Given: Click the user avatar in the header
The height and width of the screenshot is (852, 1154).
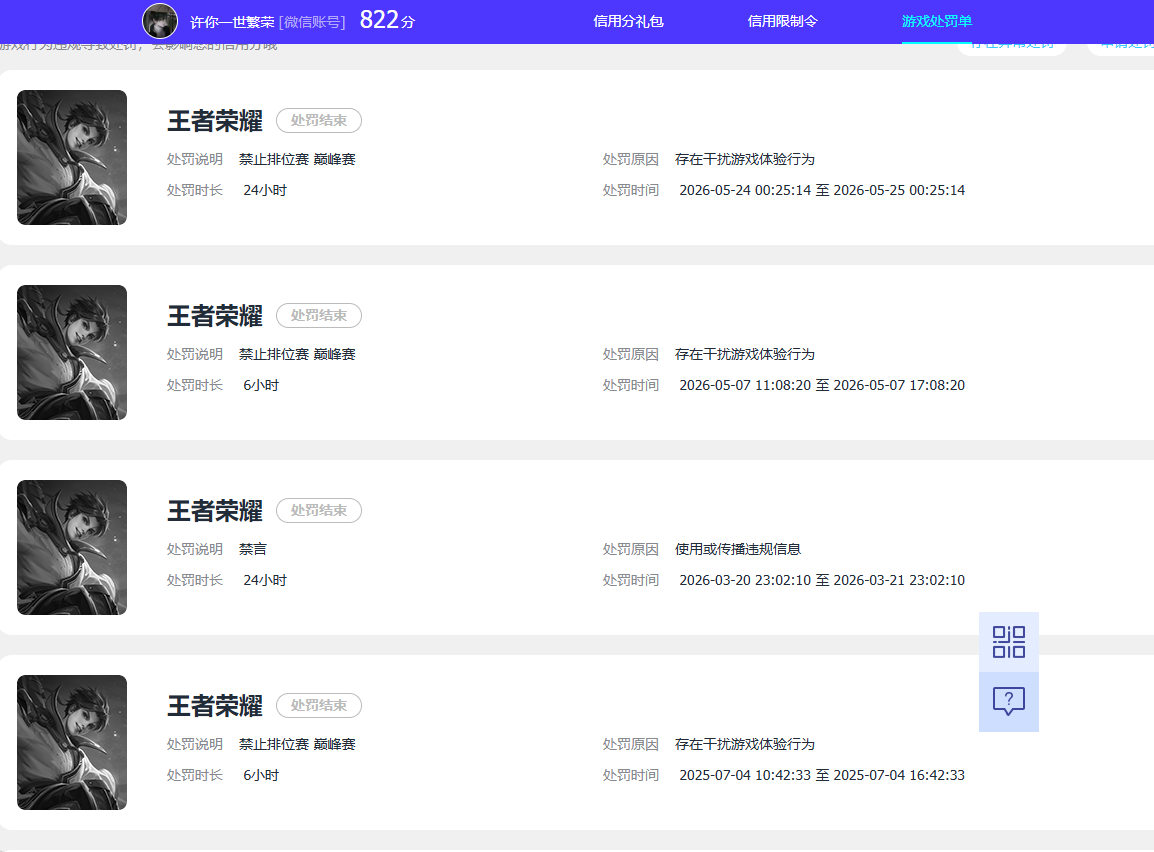Looking at the screenshot, I should pos(160,21).
